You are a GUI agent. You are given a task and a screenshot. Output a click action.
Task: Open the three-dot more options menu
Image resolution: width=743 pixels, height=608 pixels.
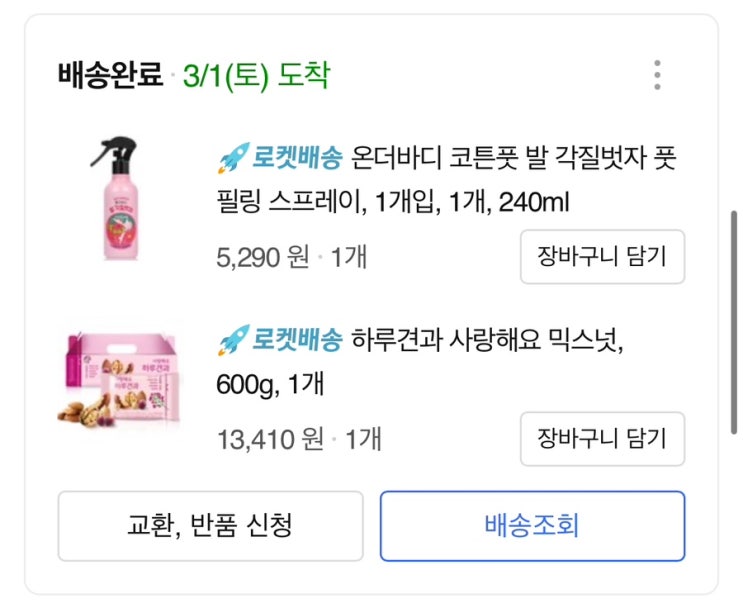657,75
